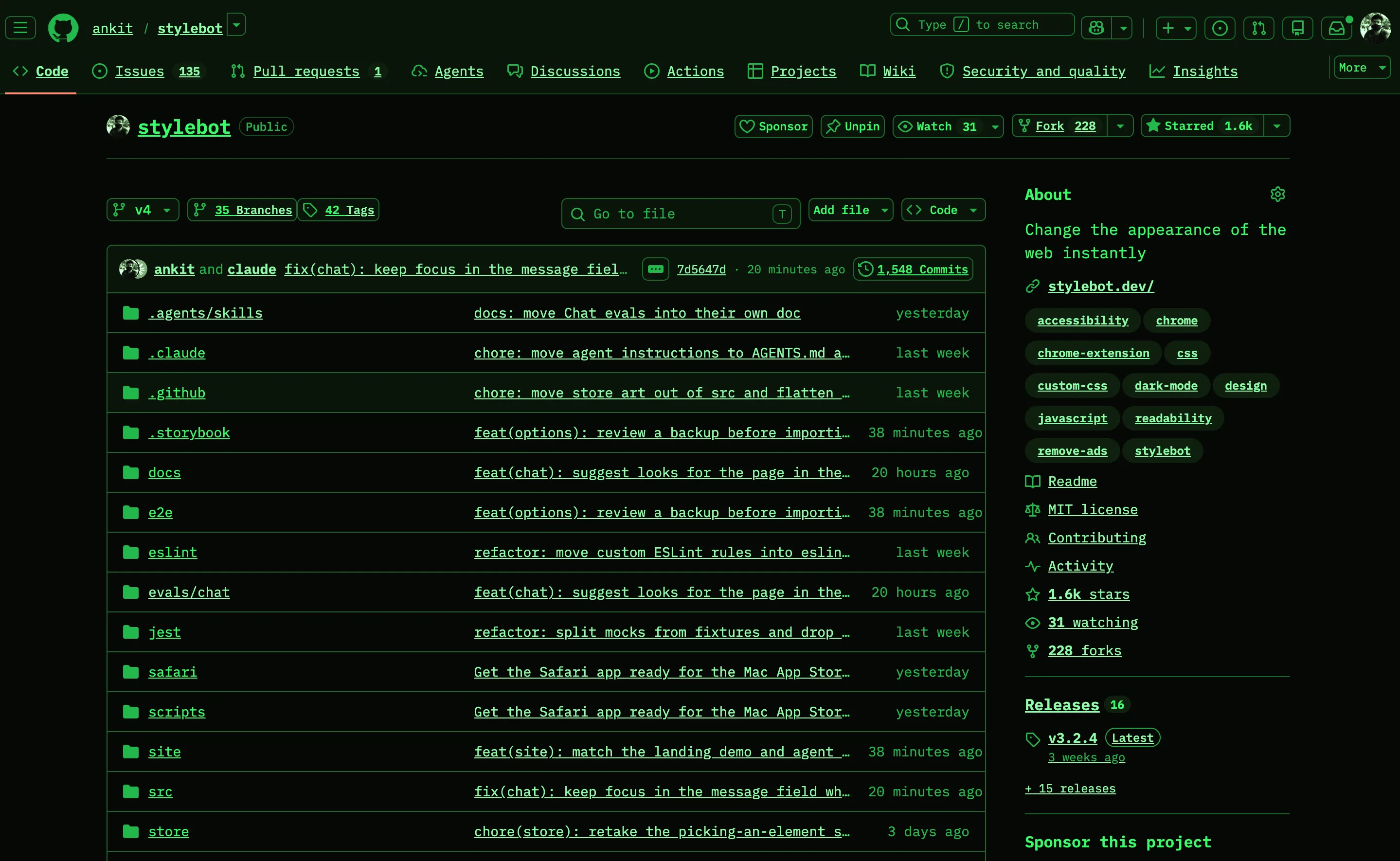Open the src folder
Image resolution: width=1400 pixels, height=861 pixels.
click(160, 792)
